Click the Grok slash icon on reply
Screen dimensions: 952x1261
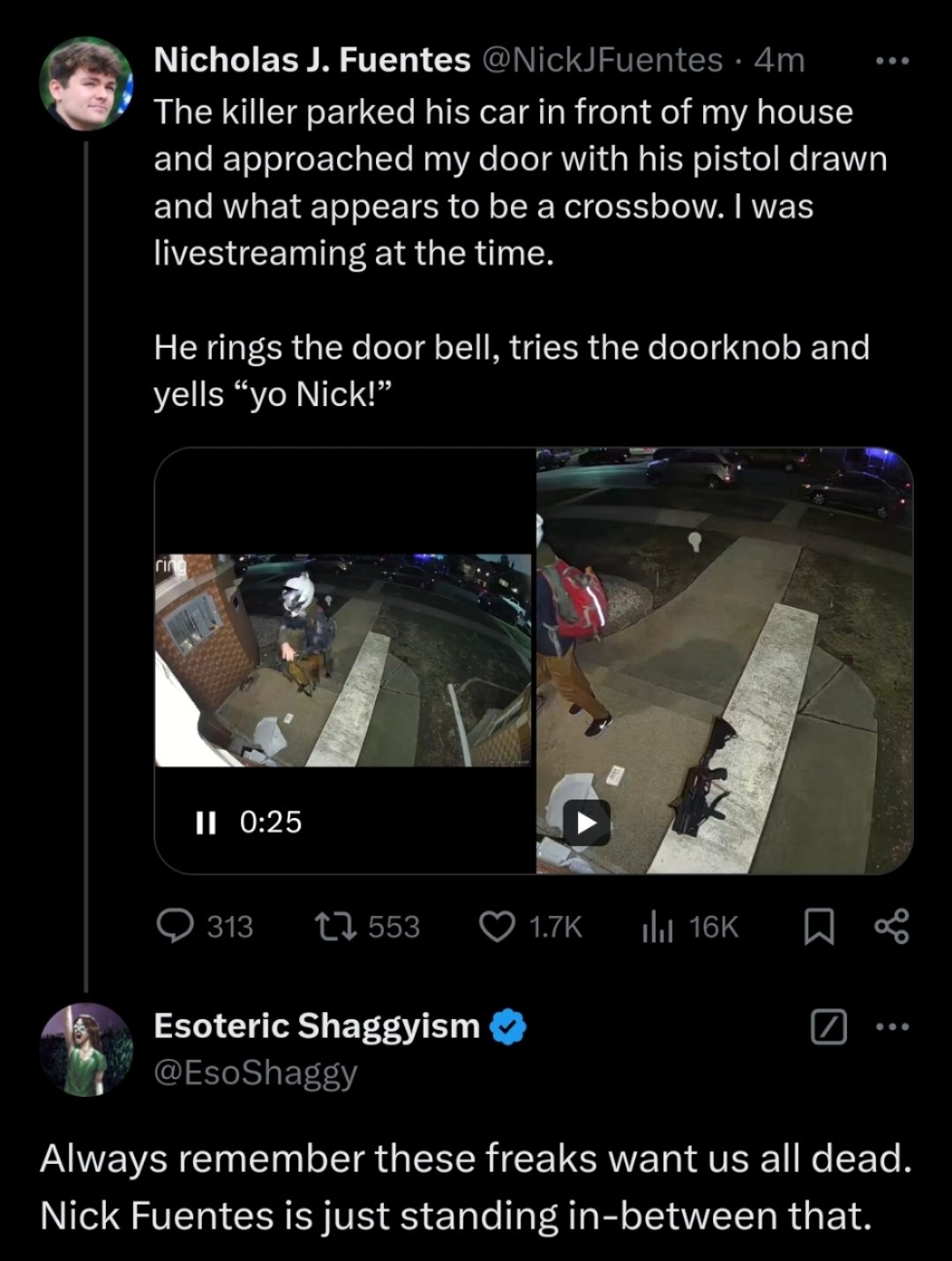coord(828,1027)
